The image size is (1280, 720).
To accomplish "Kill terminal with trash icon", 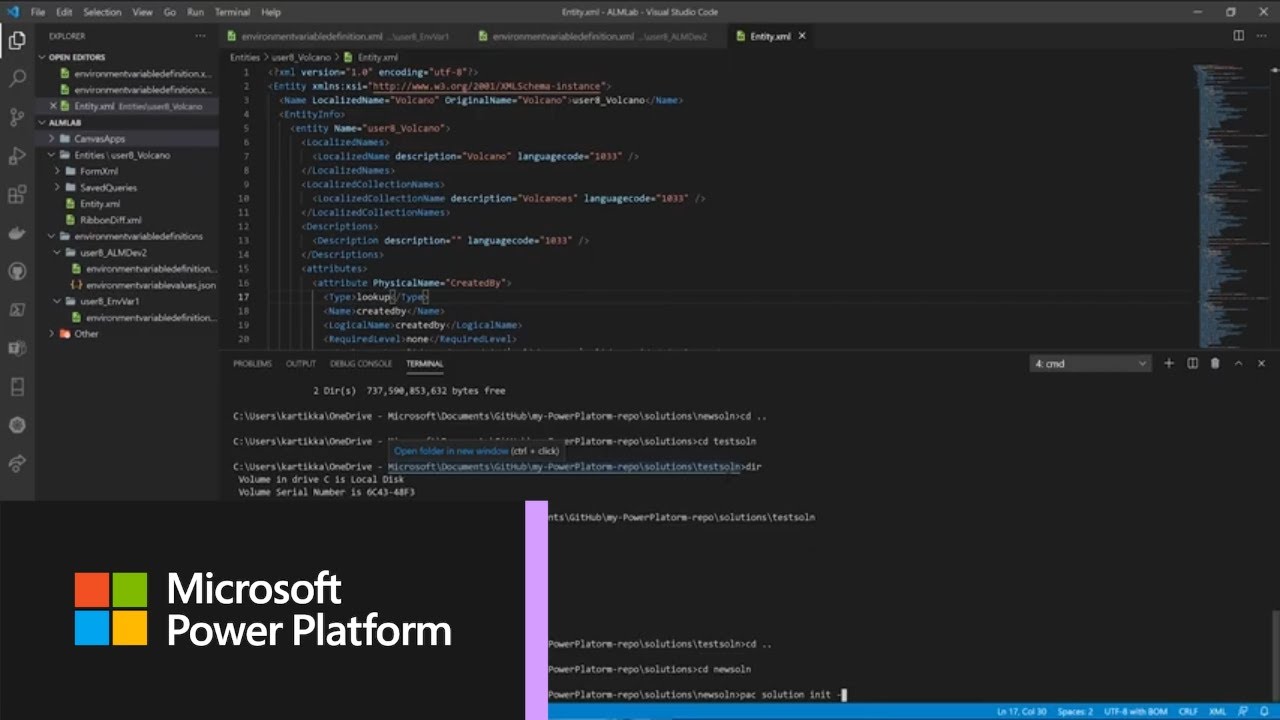I will tap(1215, 364).
